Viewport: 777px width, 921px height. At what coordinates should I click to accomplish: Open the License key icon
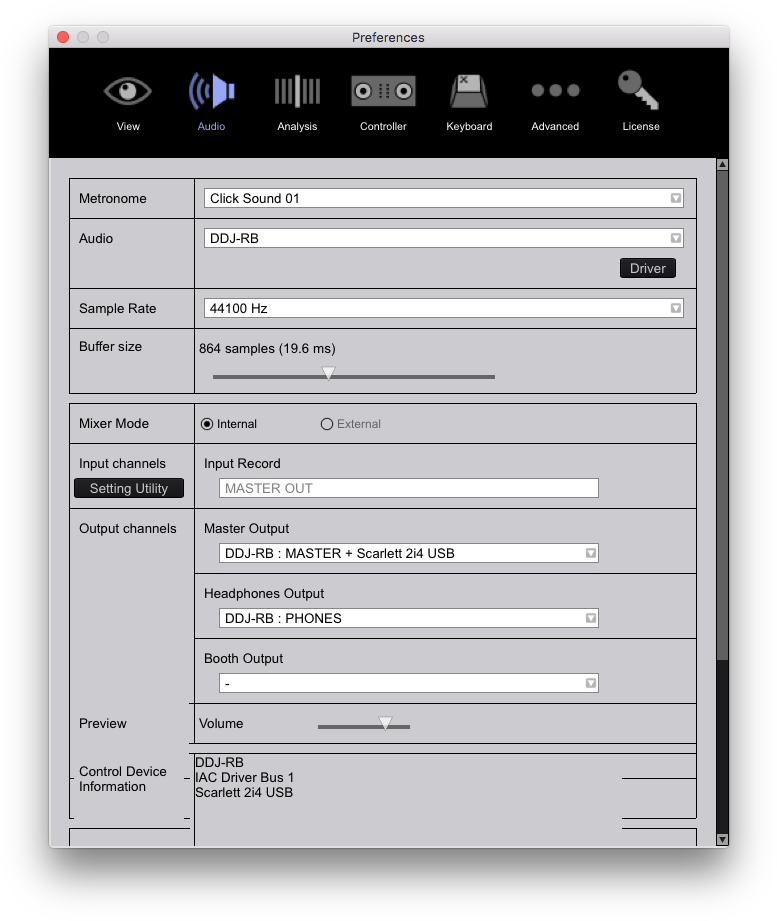(638, 90)
